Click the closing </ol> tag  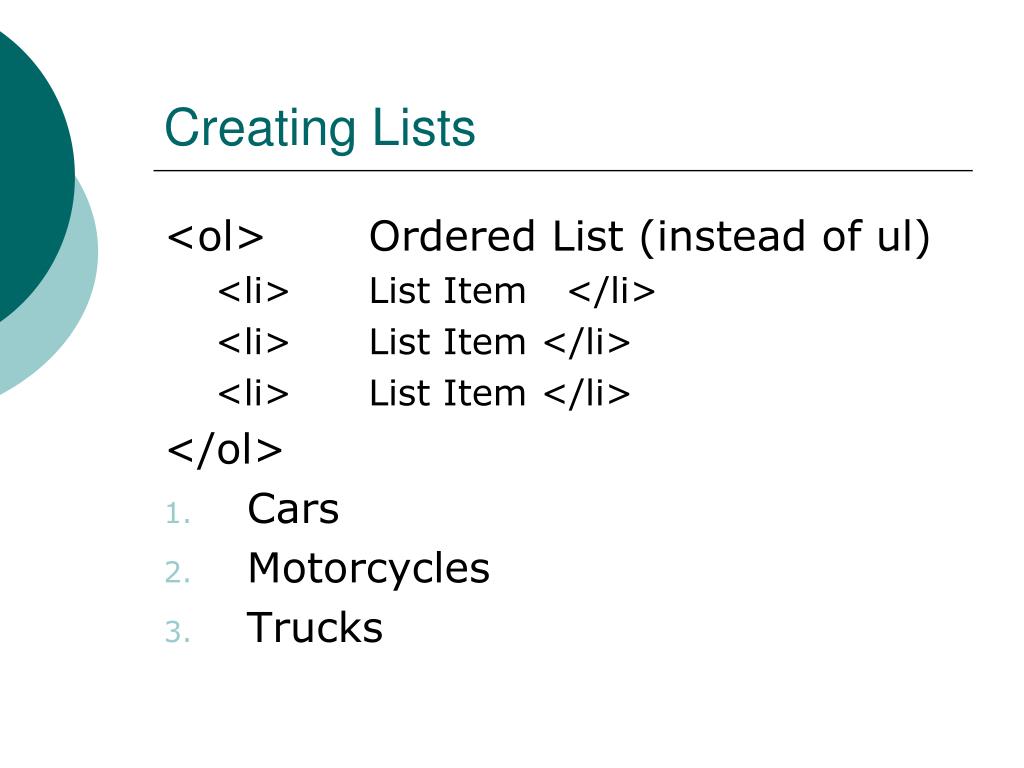coord(225,450)
